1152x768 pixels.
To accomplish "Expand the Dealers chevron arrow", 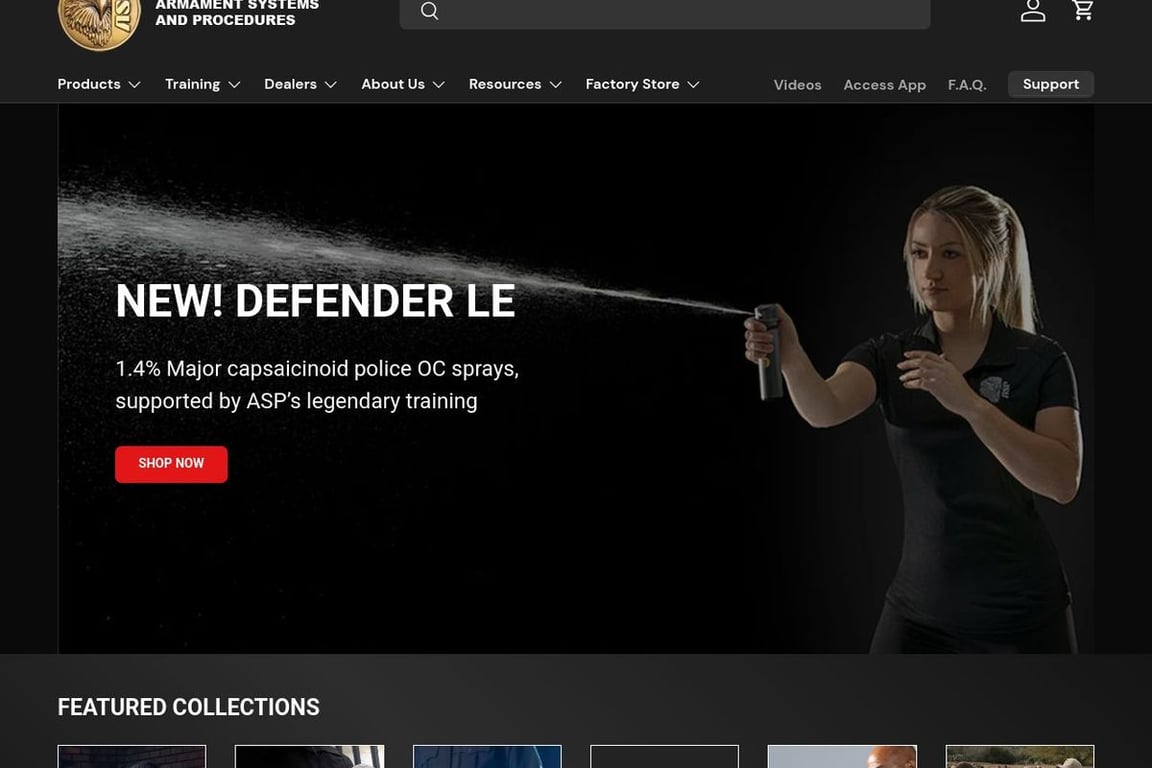I will tap(331, 85).
